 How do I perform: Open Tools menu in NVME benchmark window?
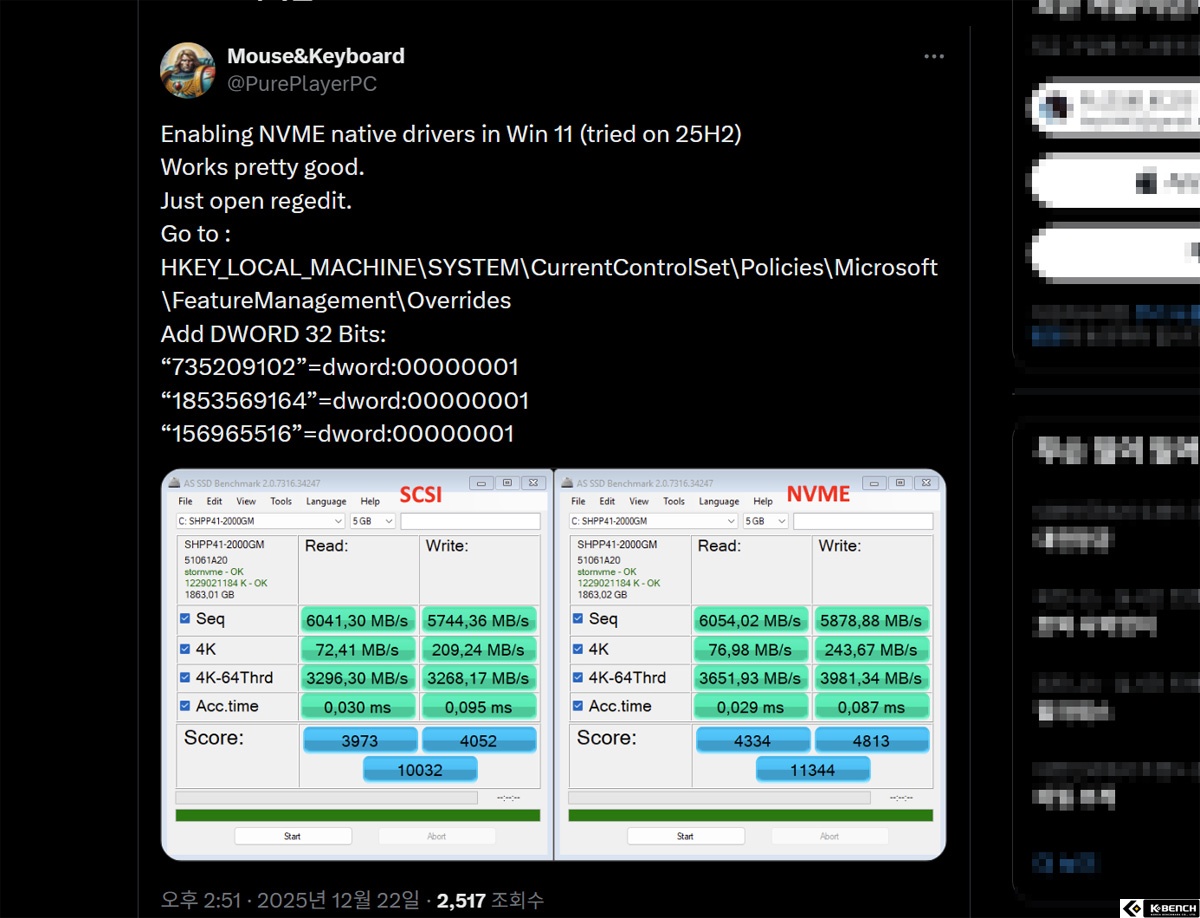pos(674,501)
